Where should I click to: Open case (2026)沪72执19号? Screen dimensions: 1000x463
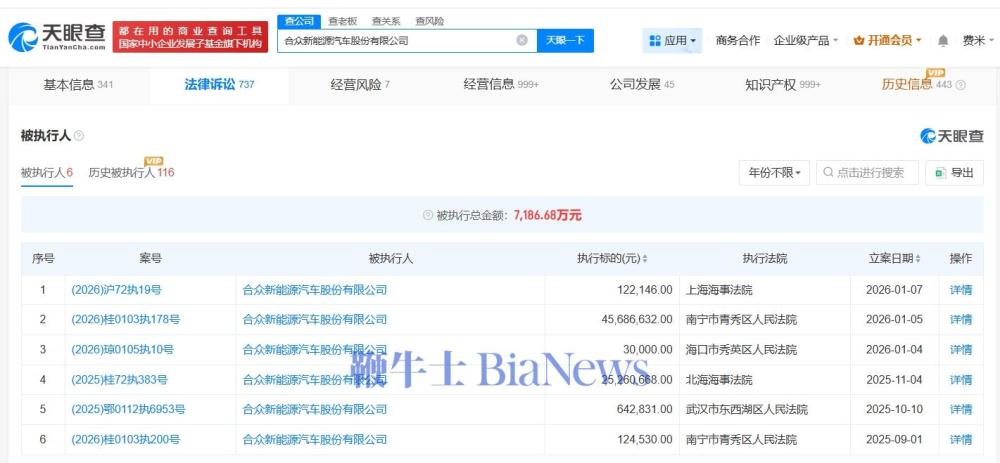tap(116, 290)
